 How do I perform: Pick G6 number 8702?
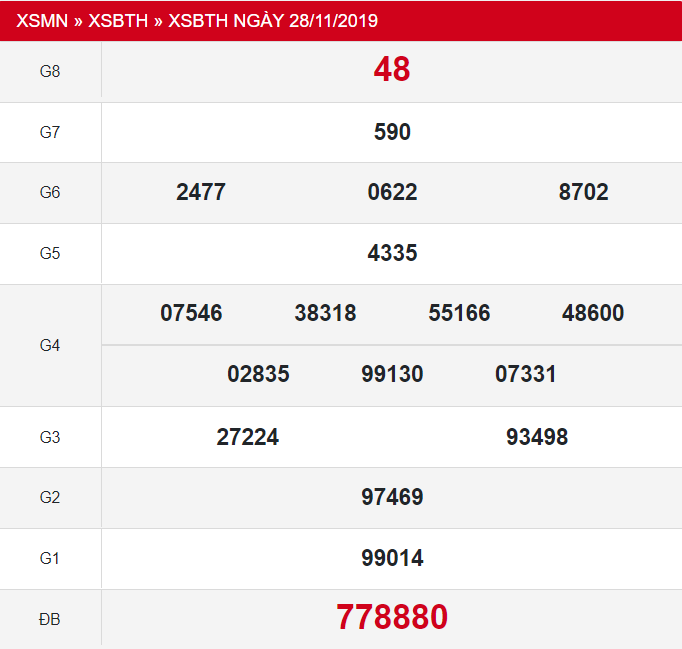coord(583,192)
